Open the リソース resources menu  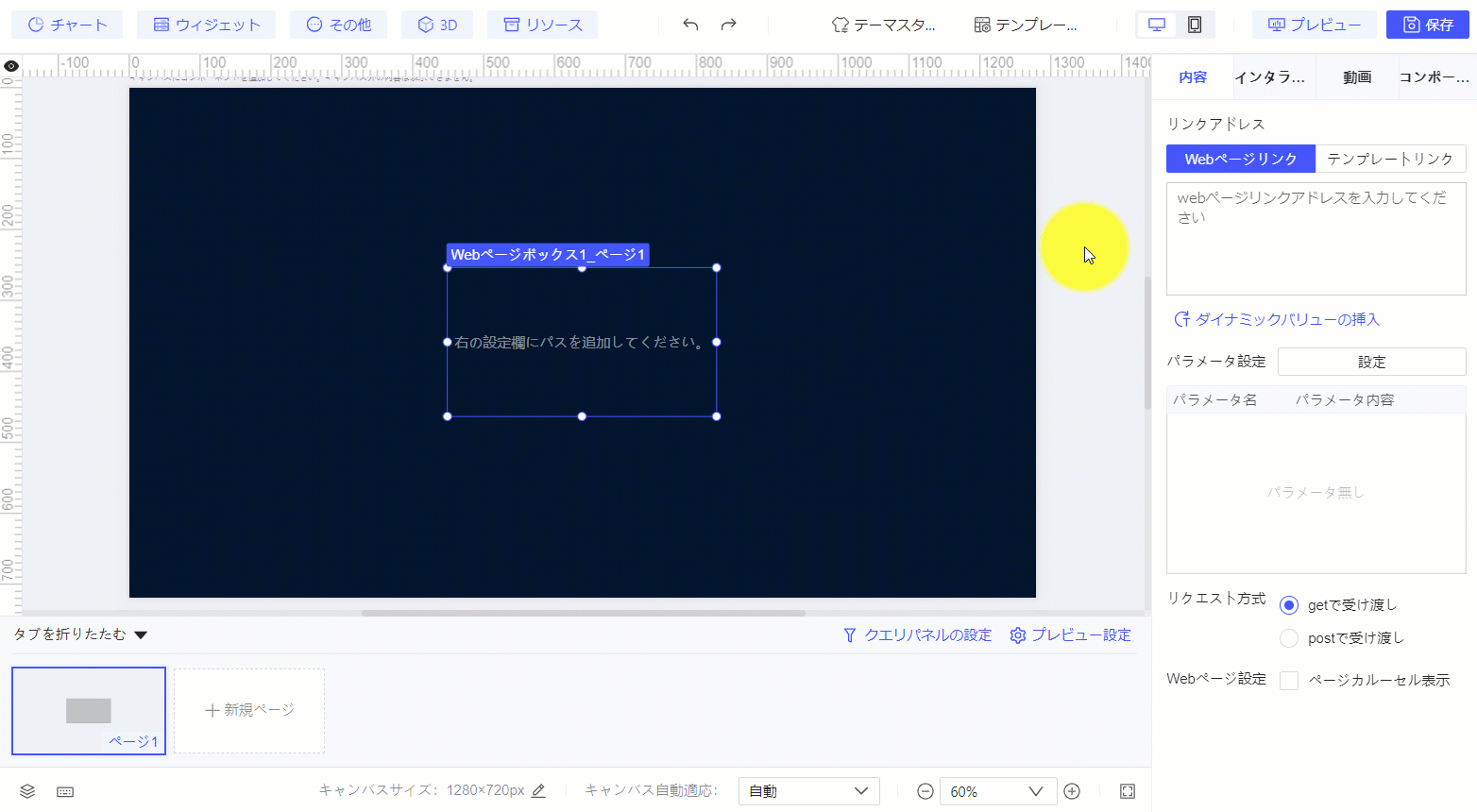pyautogui.click(x=543, y=25)
